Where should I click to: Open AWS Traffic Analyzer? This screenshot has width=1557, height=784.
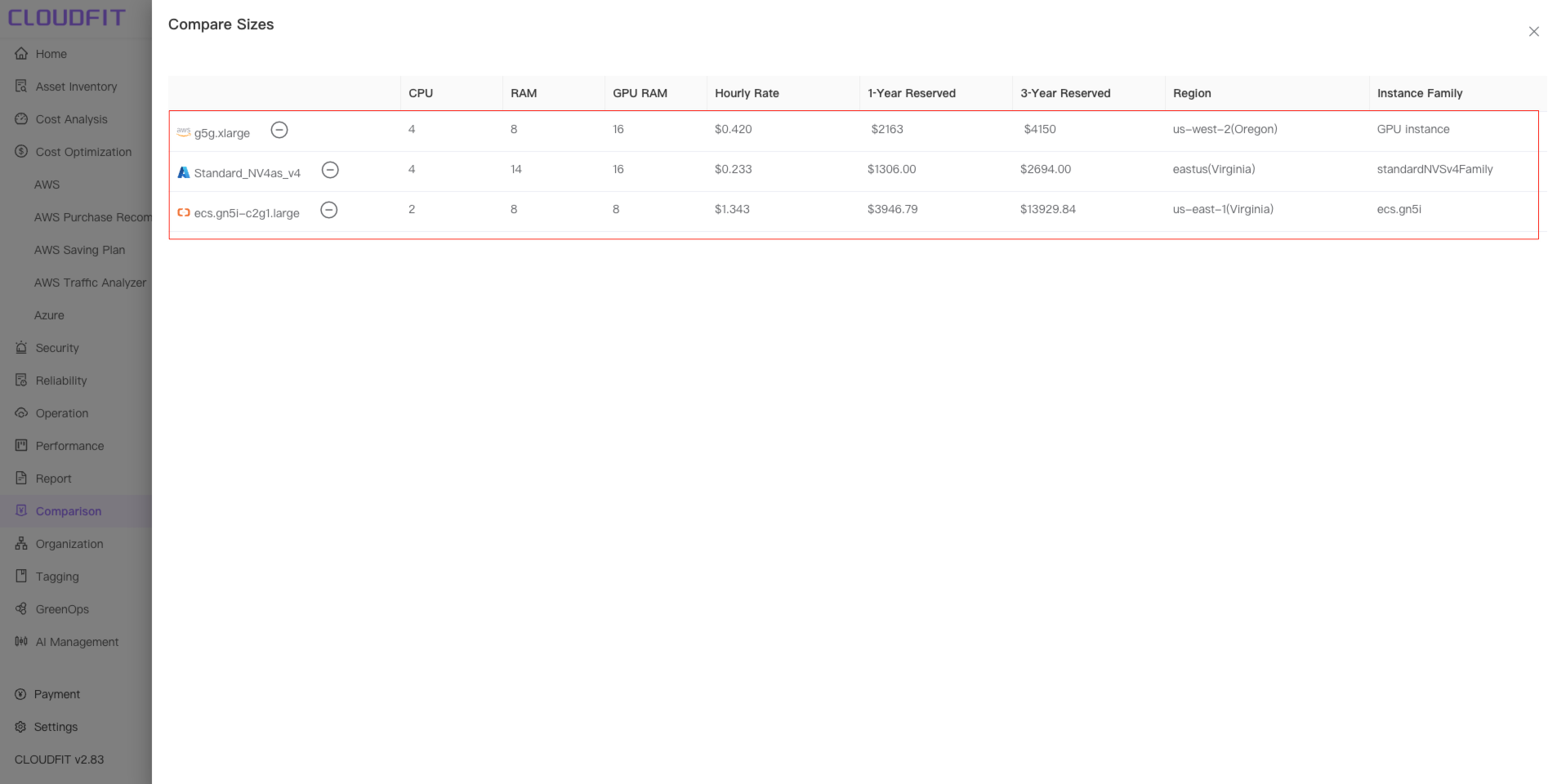tap(91, 283)
